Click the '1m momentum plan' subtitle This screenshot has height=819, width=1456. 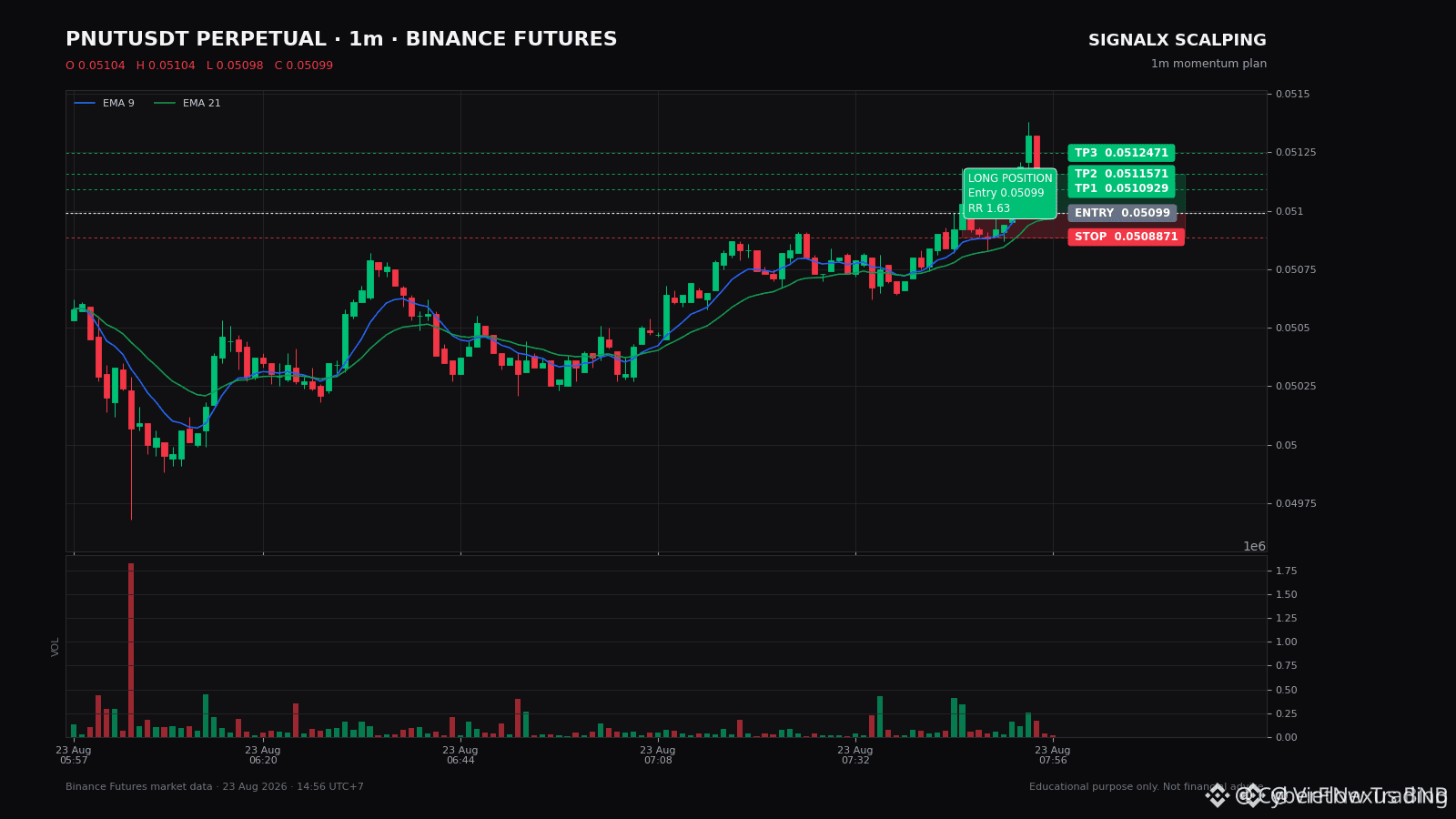point(1208,64)
